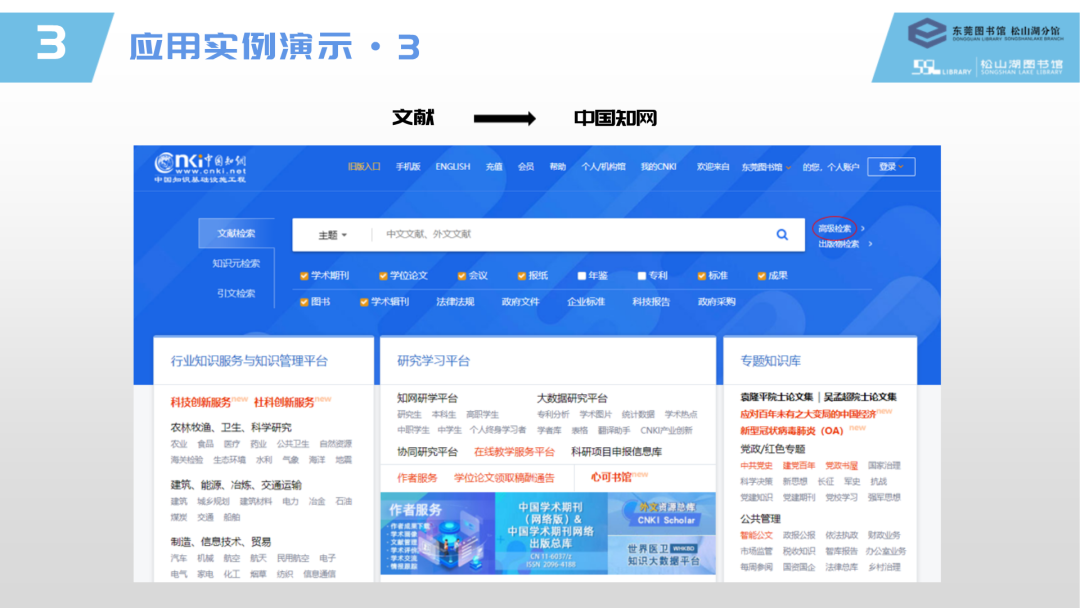Toggle the 学位论文 checkbox

click(383, 276)
